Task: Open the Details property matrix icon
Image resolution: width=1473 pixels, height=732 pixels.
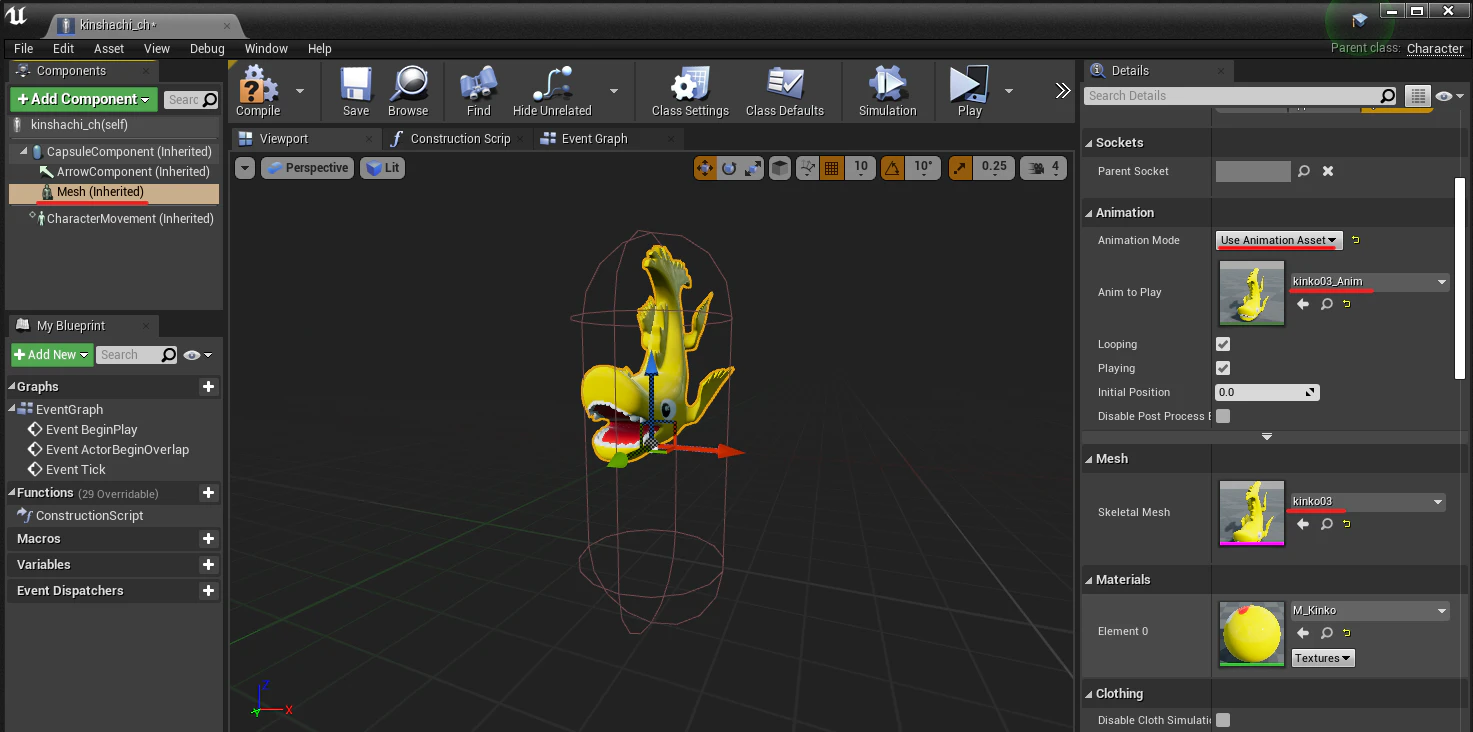Action: tap(1417, 96)
